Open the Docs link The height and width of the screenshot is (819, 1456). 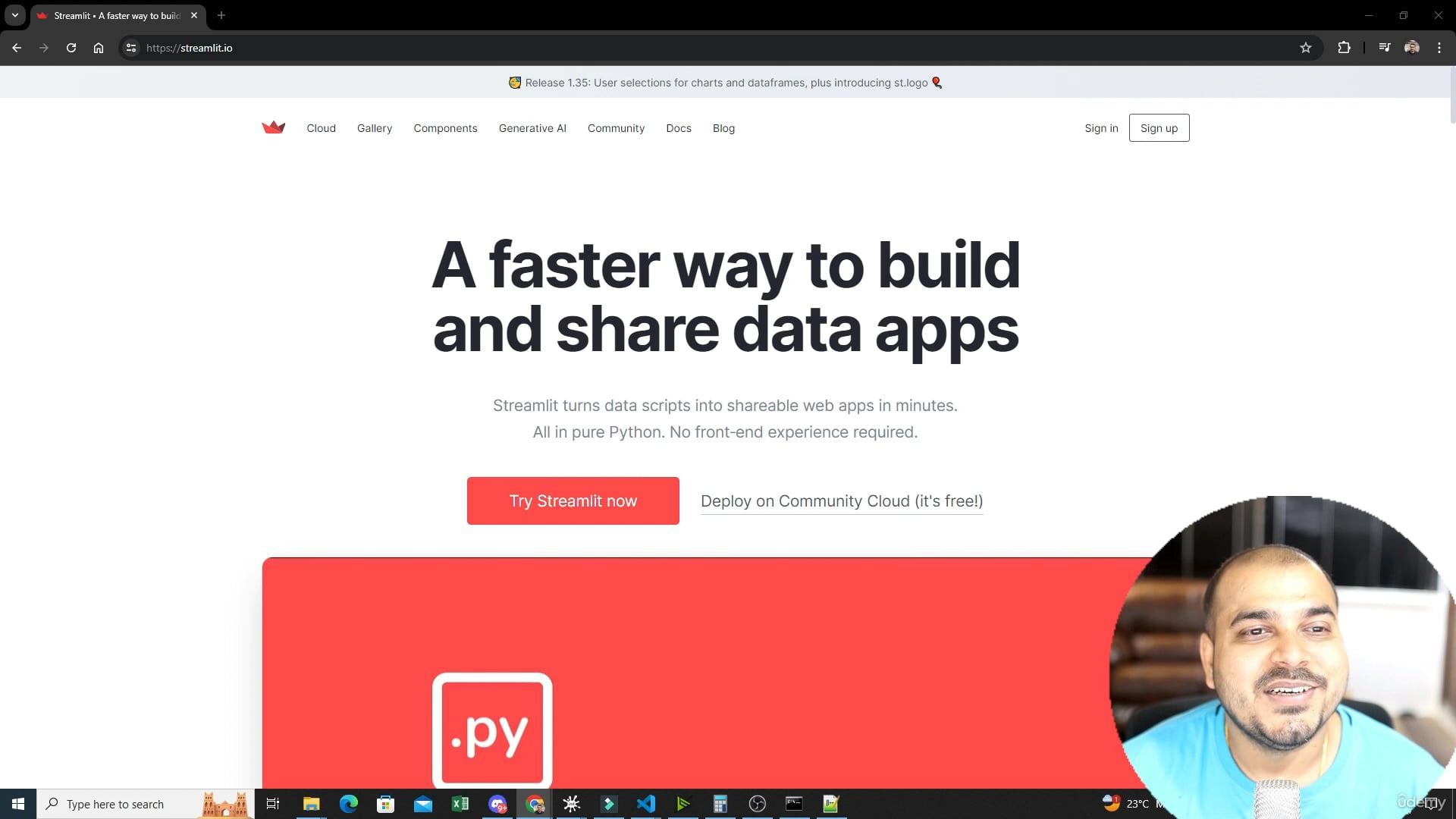pyautogui.click(x=679, y=128)
